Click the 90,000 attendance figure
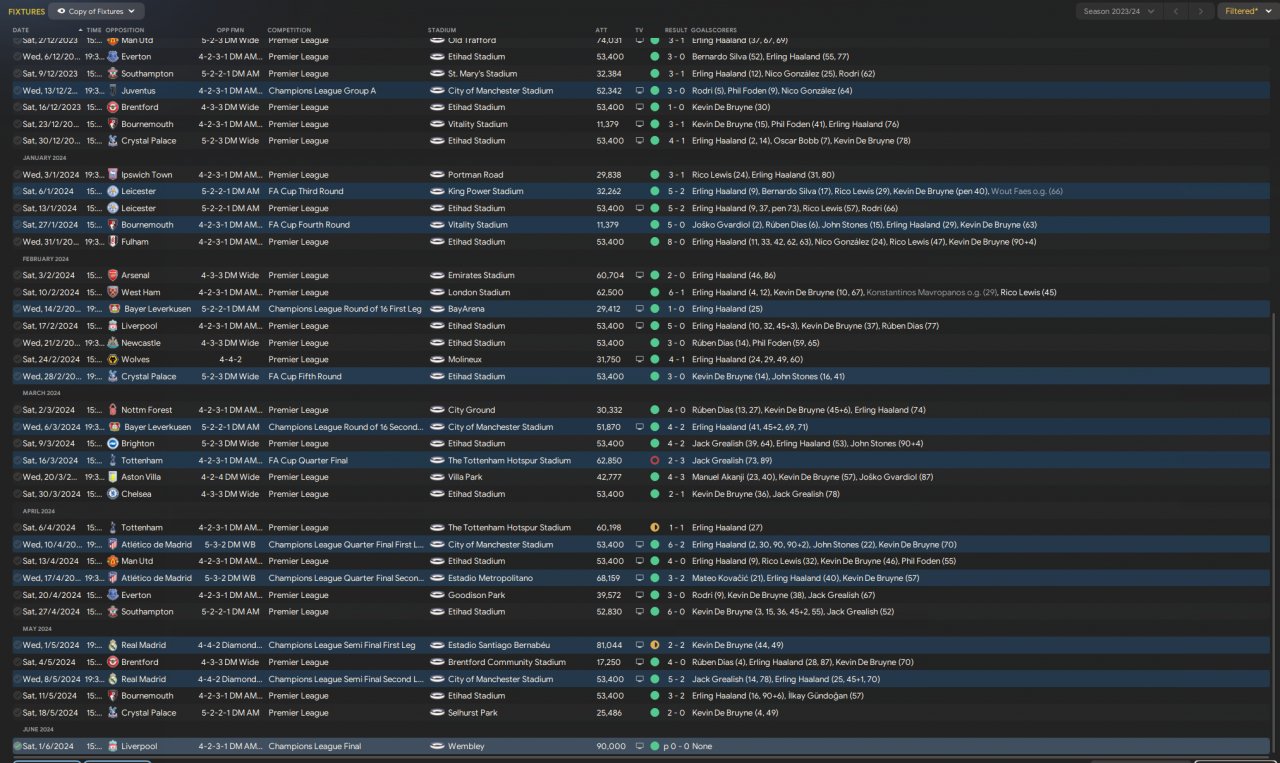This screenshot has width=1280, height=763. (x=610, y=746)
